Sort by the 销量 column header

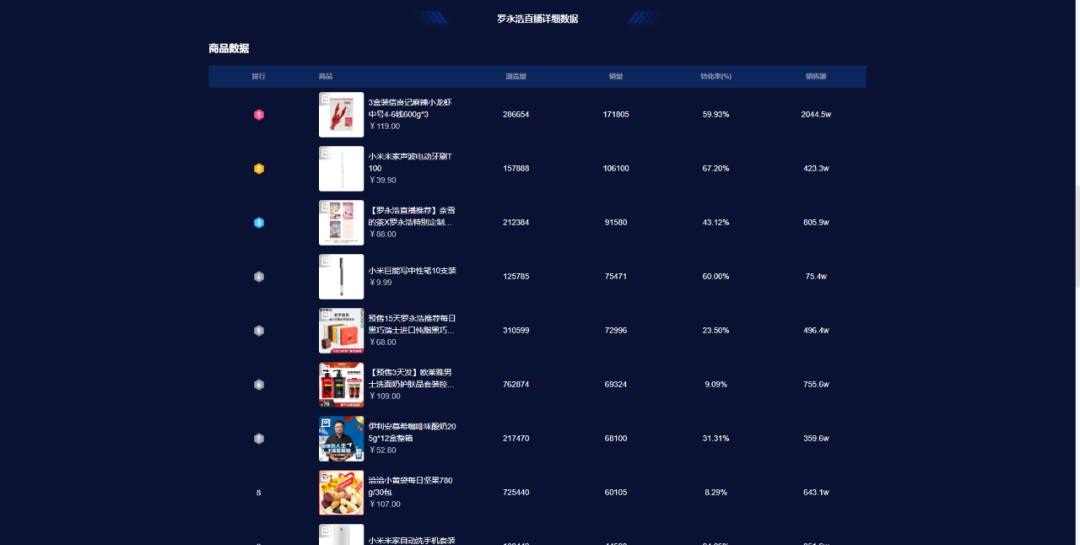point(616,76)
